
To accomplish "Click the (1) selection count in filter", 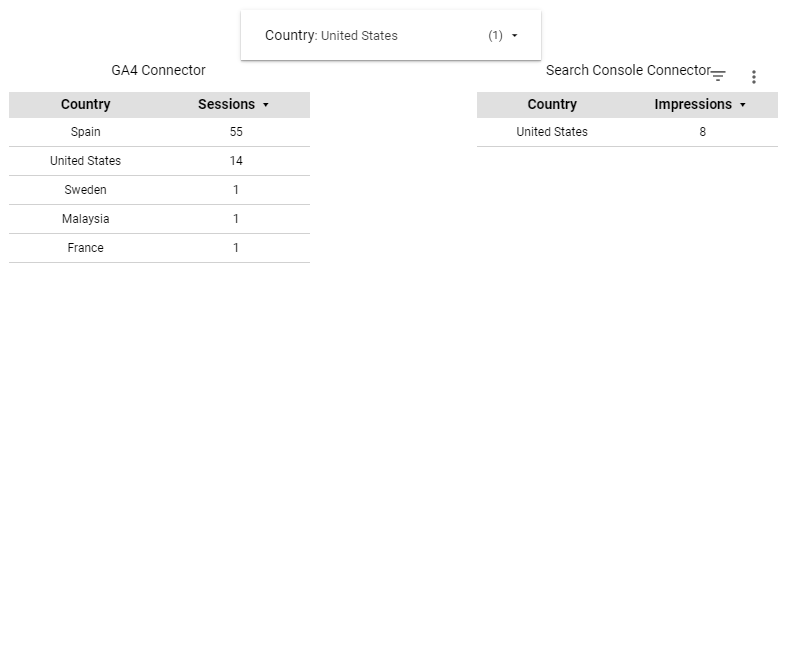I will click(x=495, y=35).
